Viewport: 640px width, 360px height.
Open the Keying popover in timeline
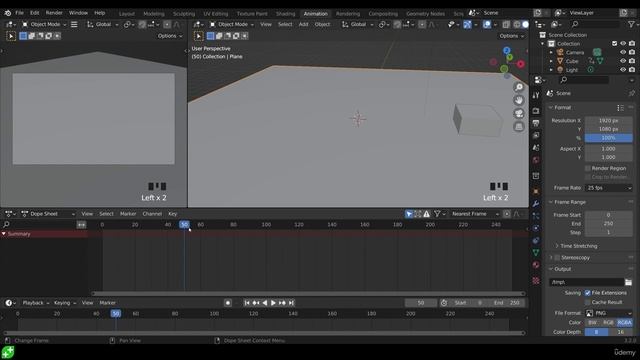point(63,303)
